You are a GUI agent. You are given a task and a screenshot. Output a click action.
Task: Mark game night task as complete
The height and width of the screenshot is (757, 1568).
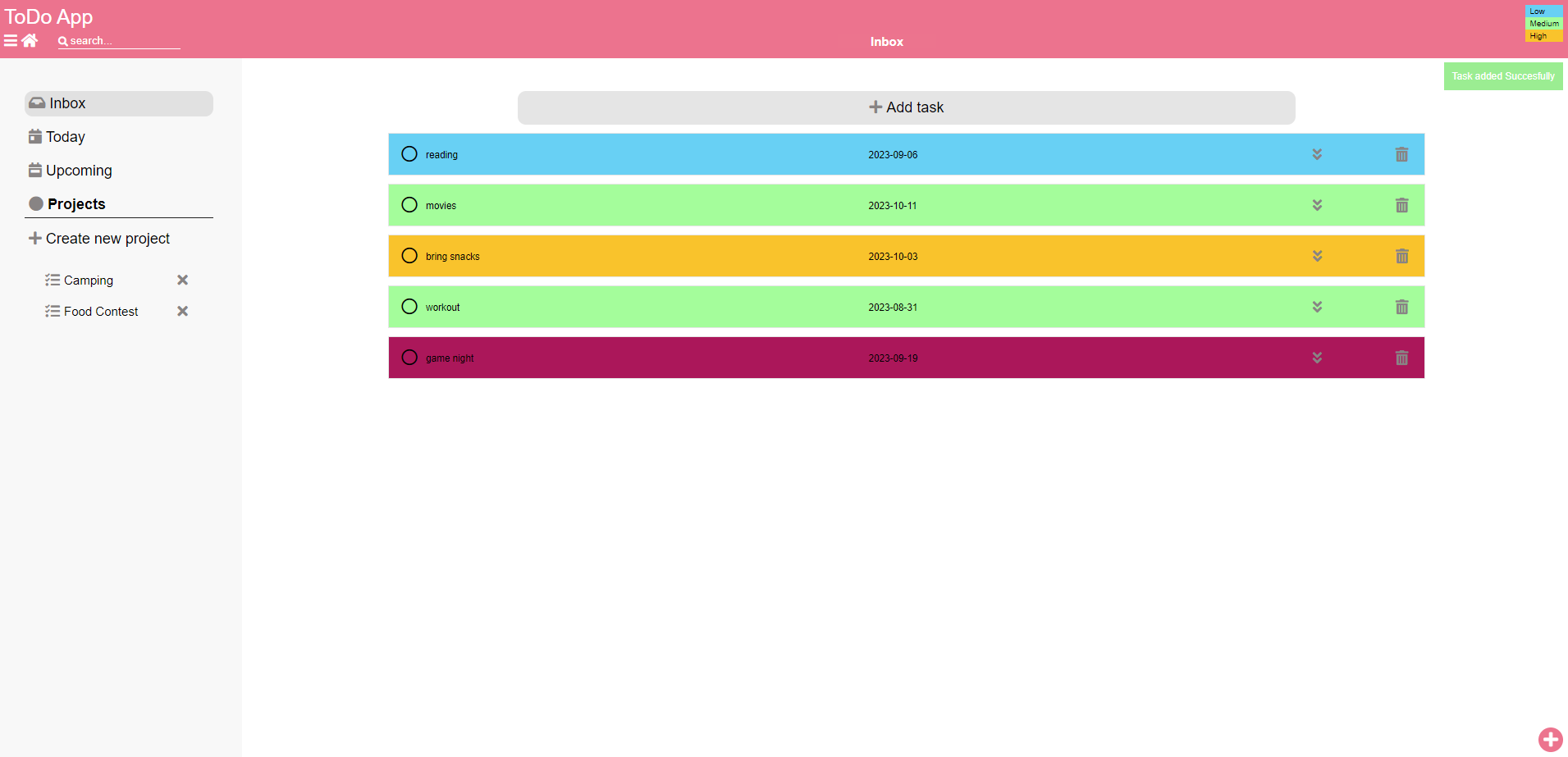coord(409,358)
